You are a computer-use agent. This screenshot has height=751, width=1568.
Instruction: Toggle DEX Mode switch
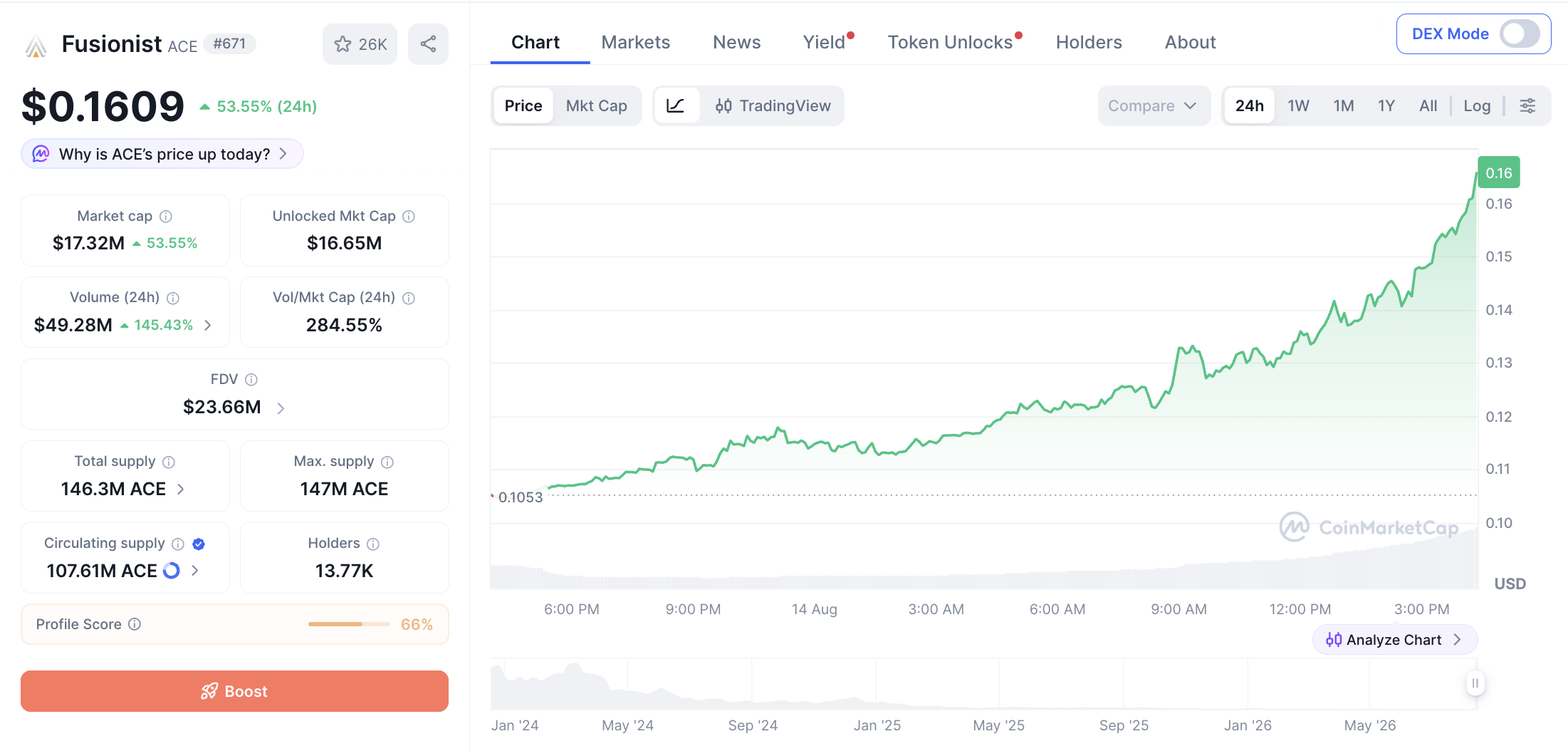point(1519,33)
